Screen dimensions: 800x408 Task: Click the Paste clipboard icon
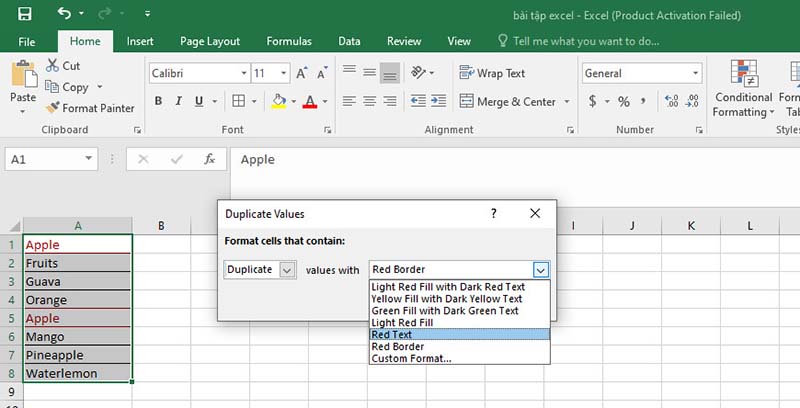(23, 74)
